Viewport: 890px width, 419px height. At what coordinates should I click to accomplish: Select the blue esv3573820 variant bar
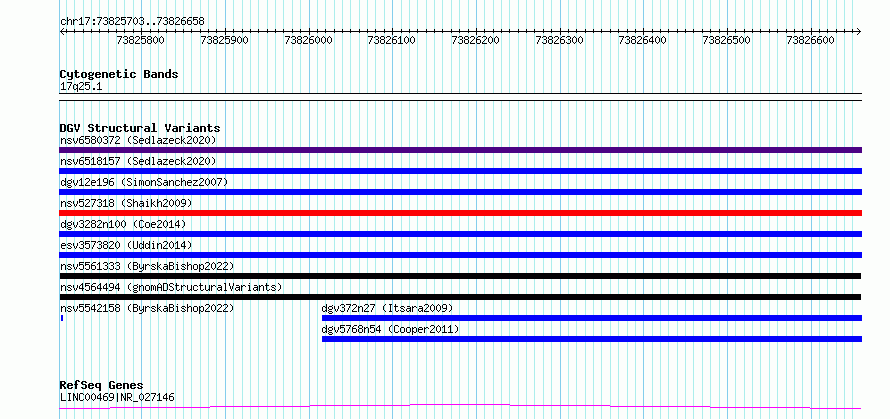coord(460,255)
